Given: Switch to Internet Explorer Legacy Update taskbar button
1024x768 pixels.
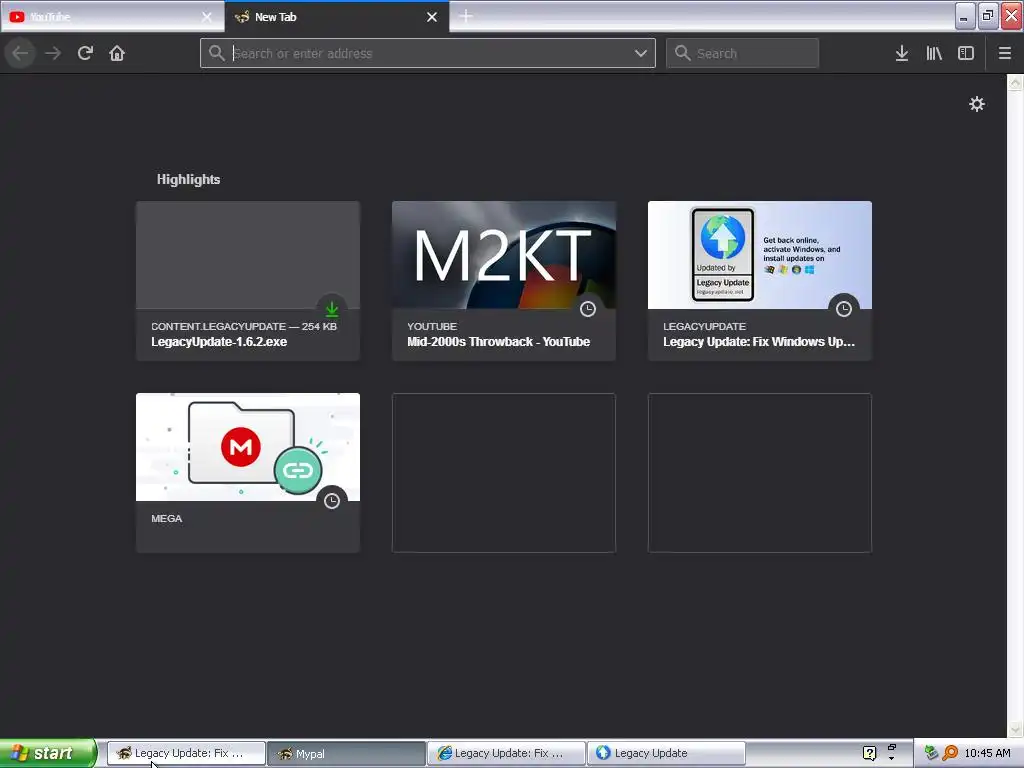Looking at the screenshot, I should click(x=506, y=753).
